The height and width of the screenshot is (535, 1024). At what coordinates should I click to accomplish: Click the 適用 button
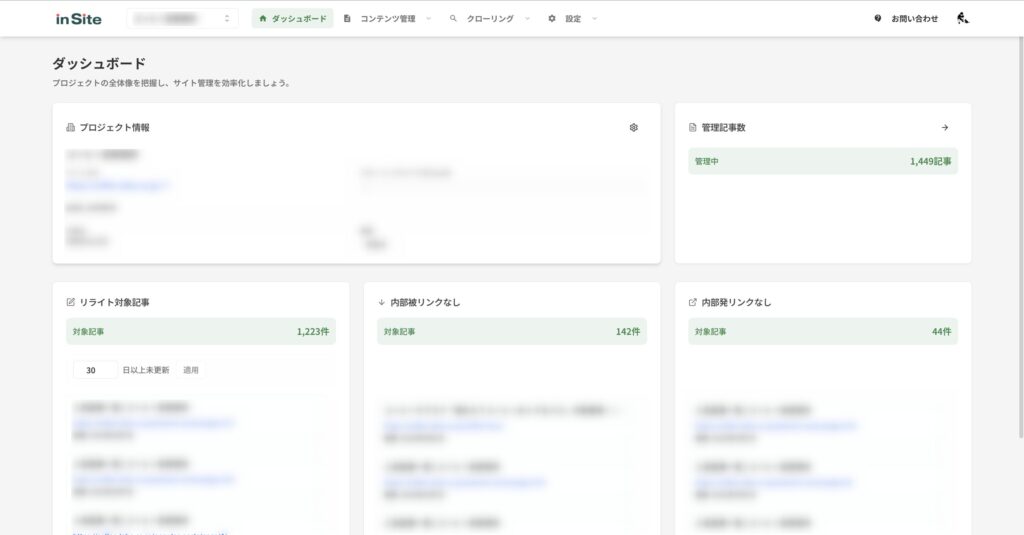(191, 370)
